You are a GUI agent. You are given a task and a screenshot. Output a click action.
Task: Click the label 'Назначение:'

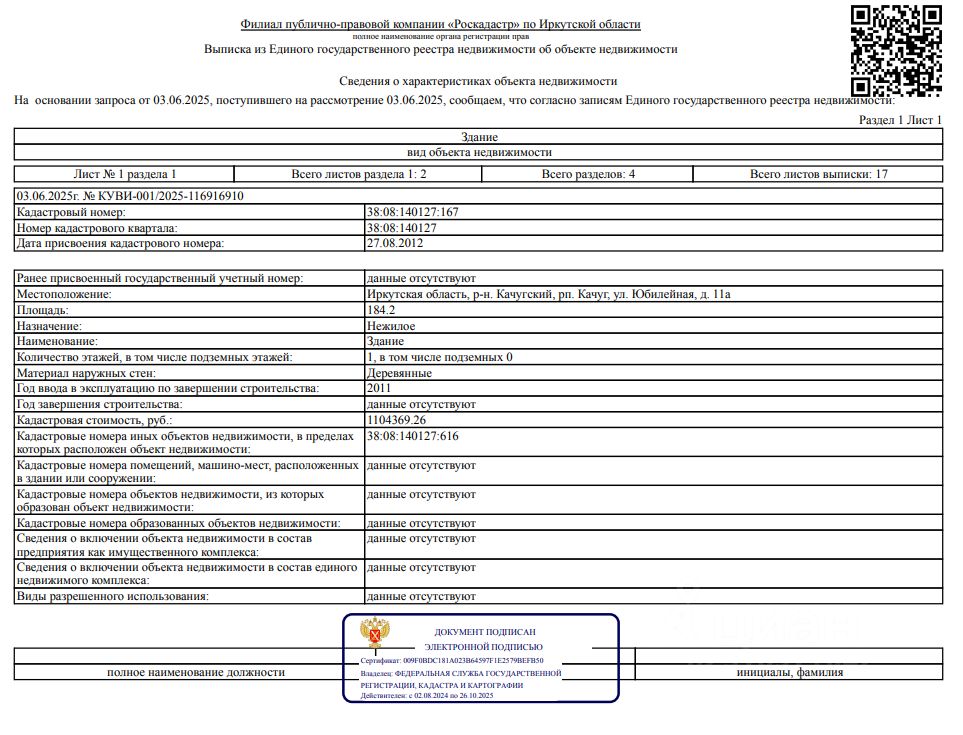[x=49, y=326]
